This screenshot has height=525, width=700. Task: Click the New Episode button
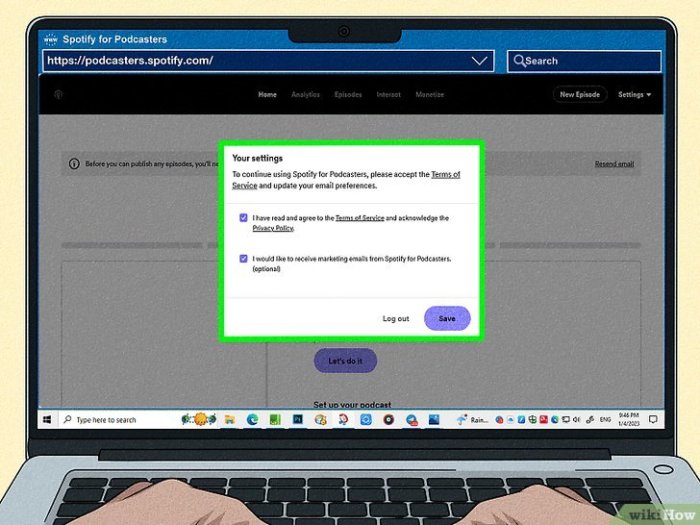(580, 95)
